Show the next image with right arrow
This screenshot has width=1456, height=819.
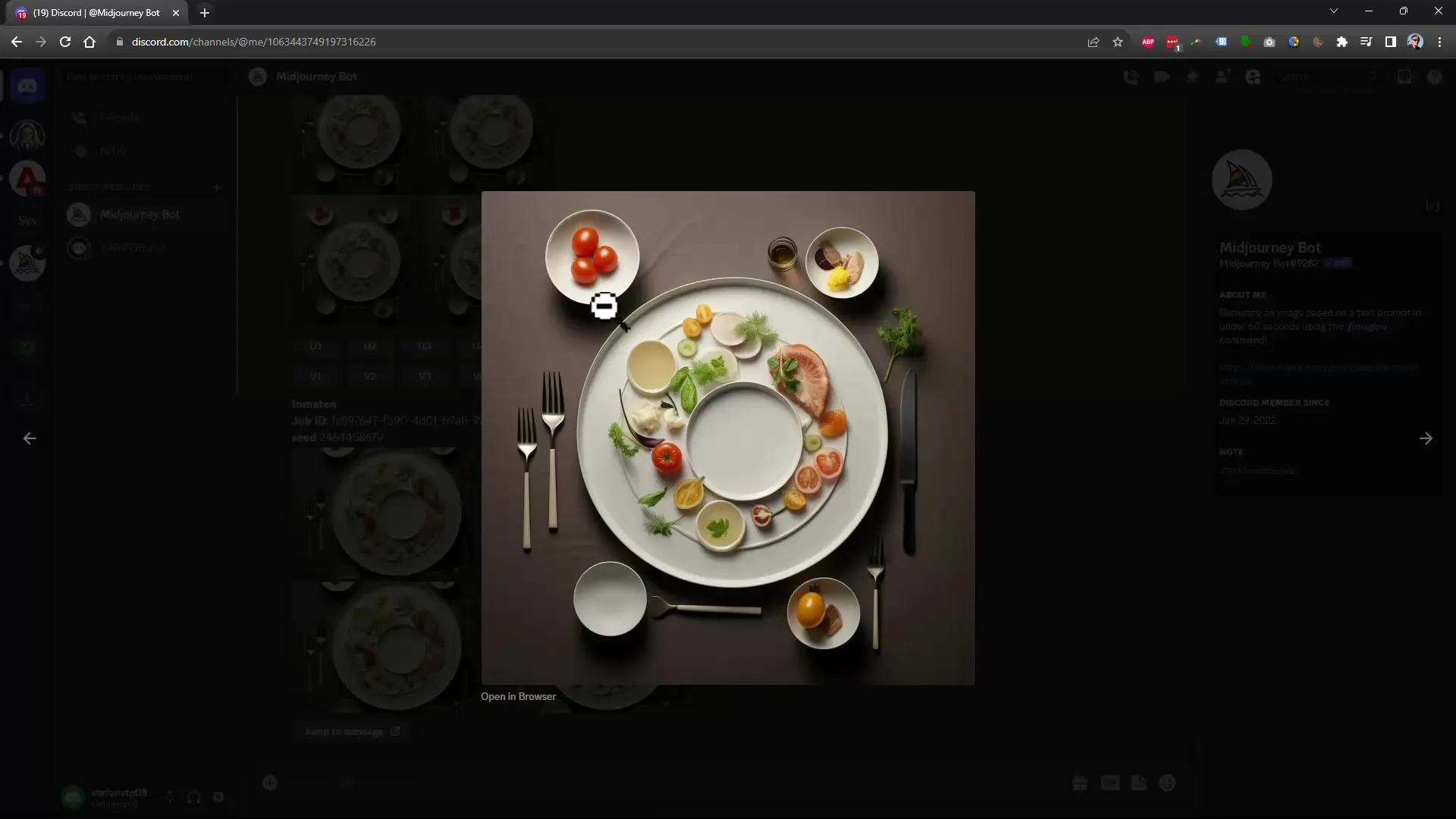click(x=1426, y=438)
